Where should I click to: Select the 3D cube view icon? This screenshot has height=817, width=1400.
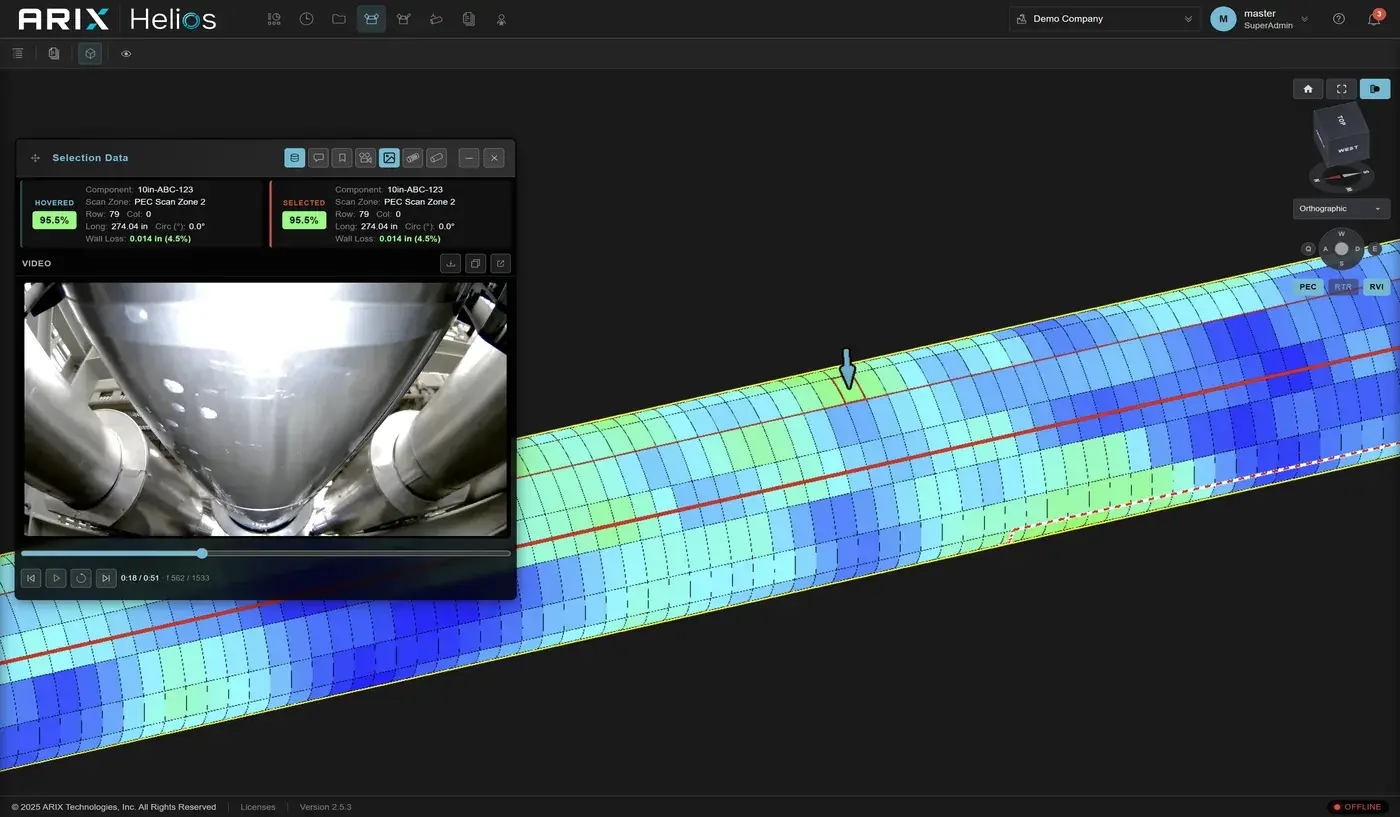pyautogui.click(x=90, y=54)
